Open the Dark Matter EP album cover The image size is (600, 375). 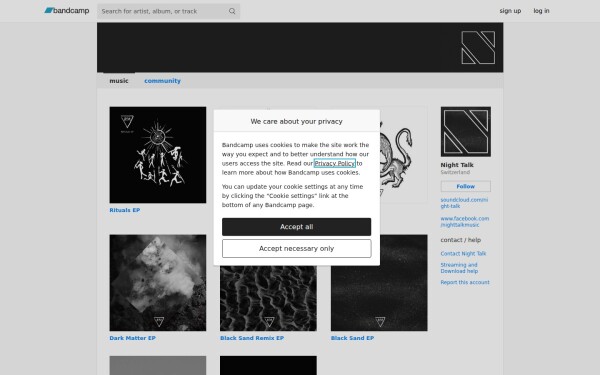pyautogui.click(x=158, y=283)
